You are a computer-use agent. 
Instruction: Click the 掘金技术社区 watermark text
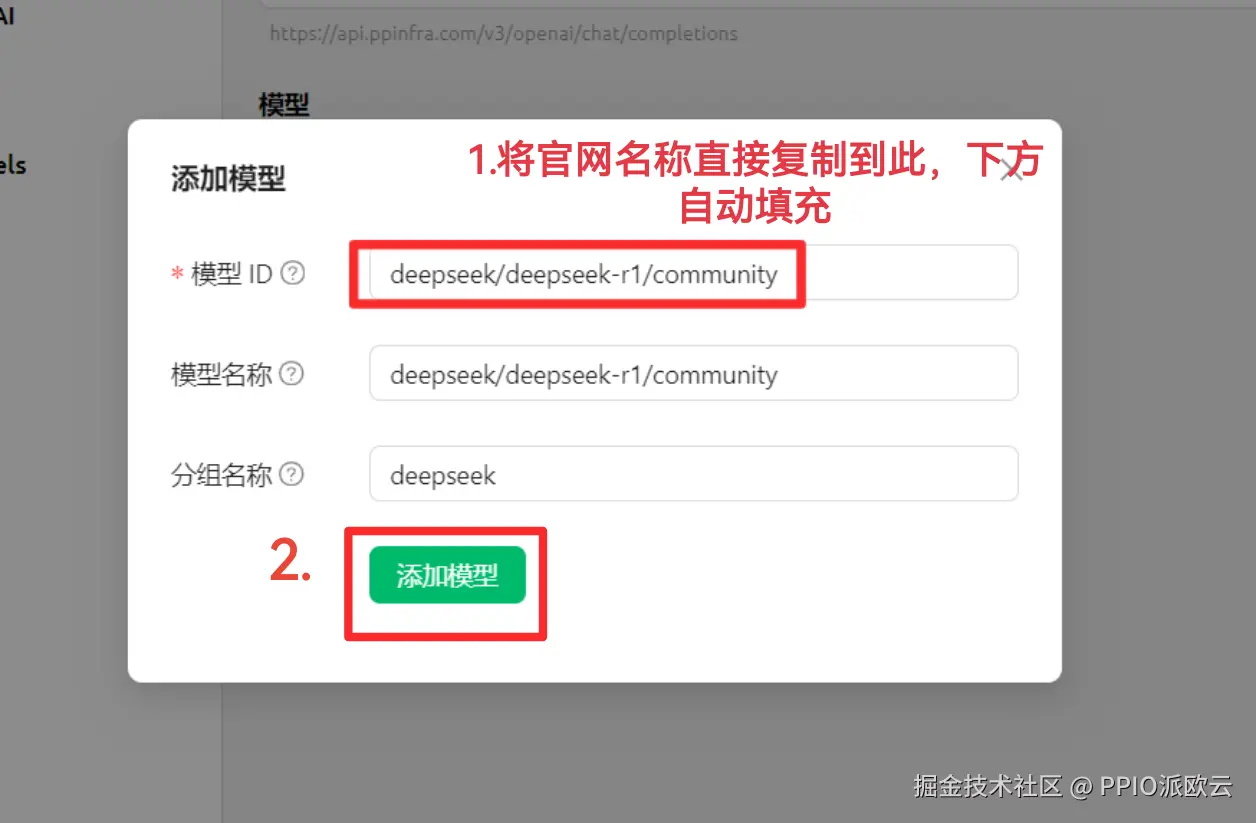coord(988,785)
